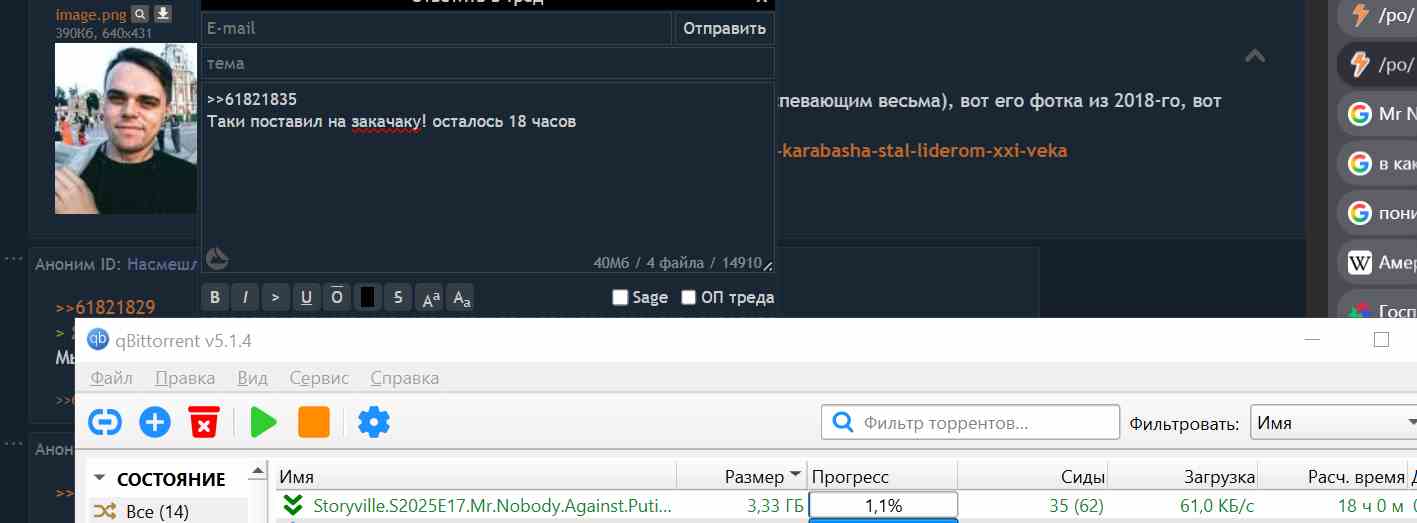Screen dimensions: 1417x523
Task: Open the Вид menu
Action: 253,378
